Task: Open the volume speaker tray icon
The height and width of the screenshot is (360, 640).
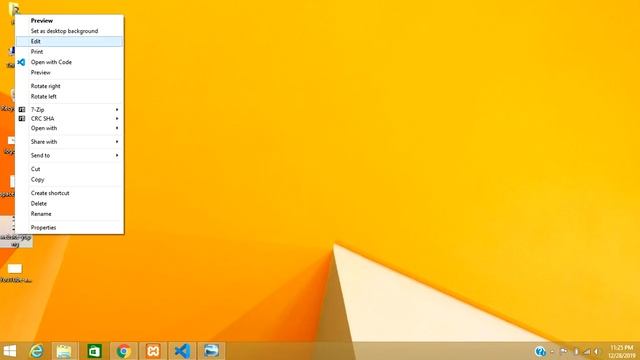Action: click(597, 351)
